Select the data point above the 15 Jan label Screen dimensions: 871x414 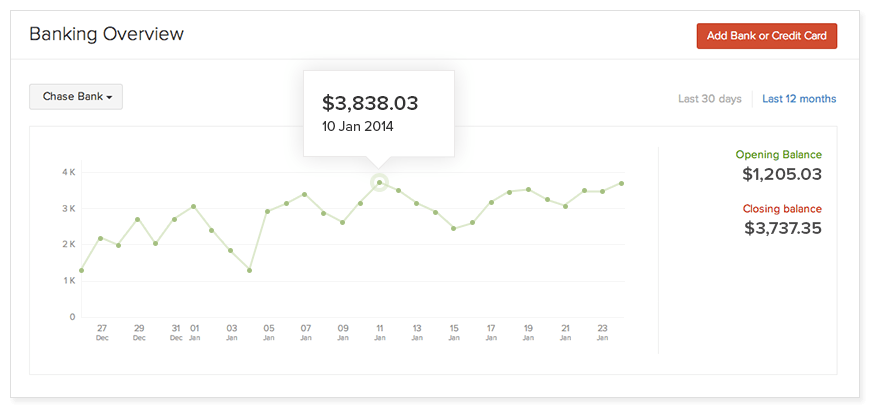(454, 228)
